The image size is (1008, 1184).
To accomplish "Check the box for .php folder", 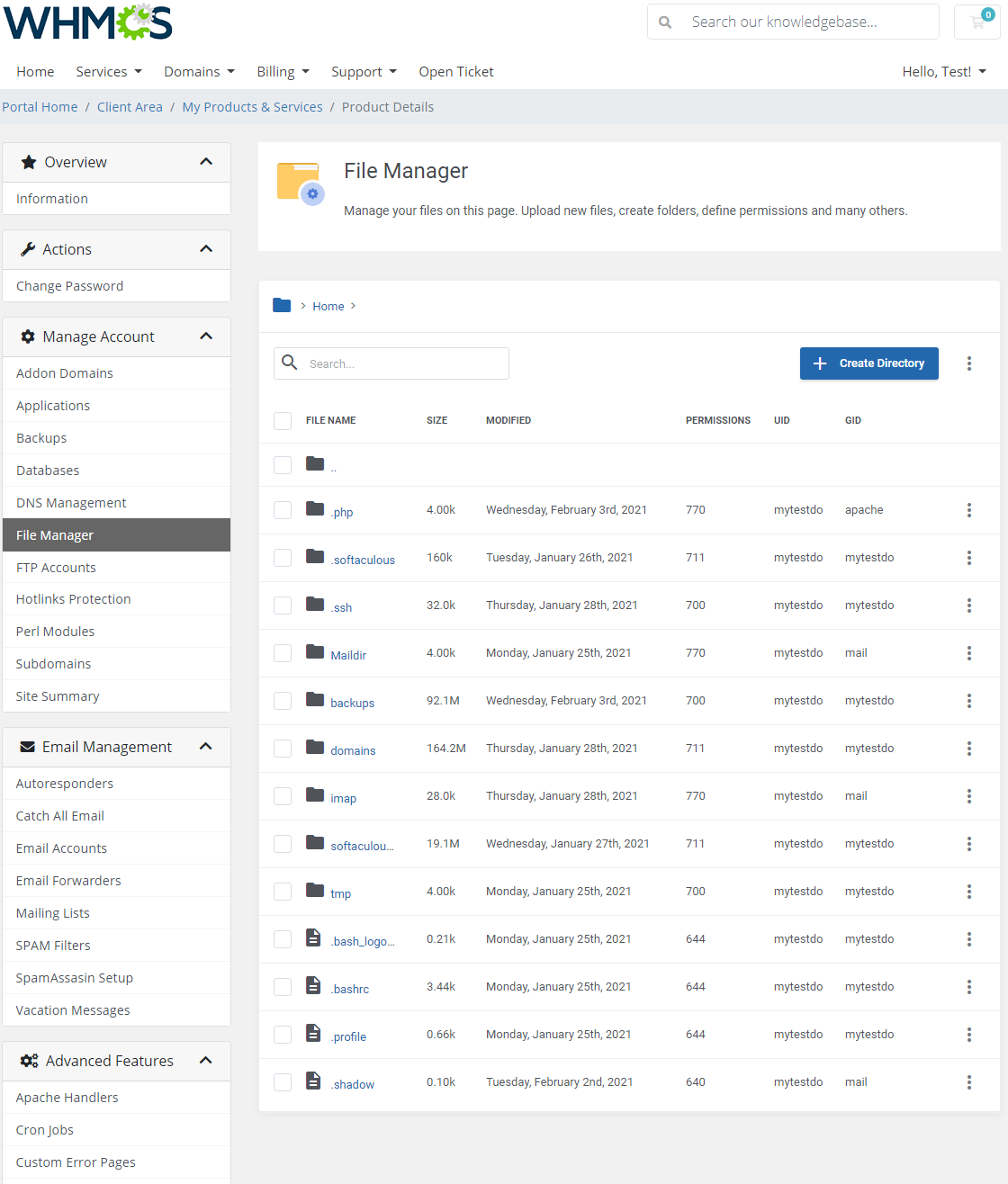I will (x=283, y=510).
